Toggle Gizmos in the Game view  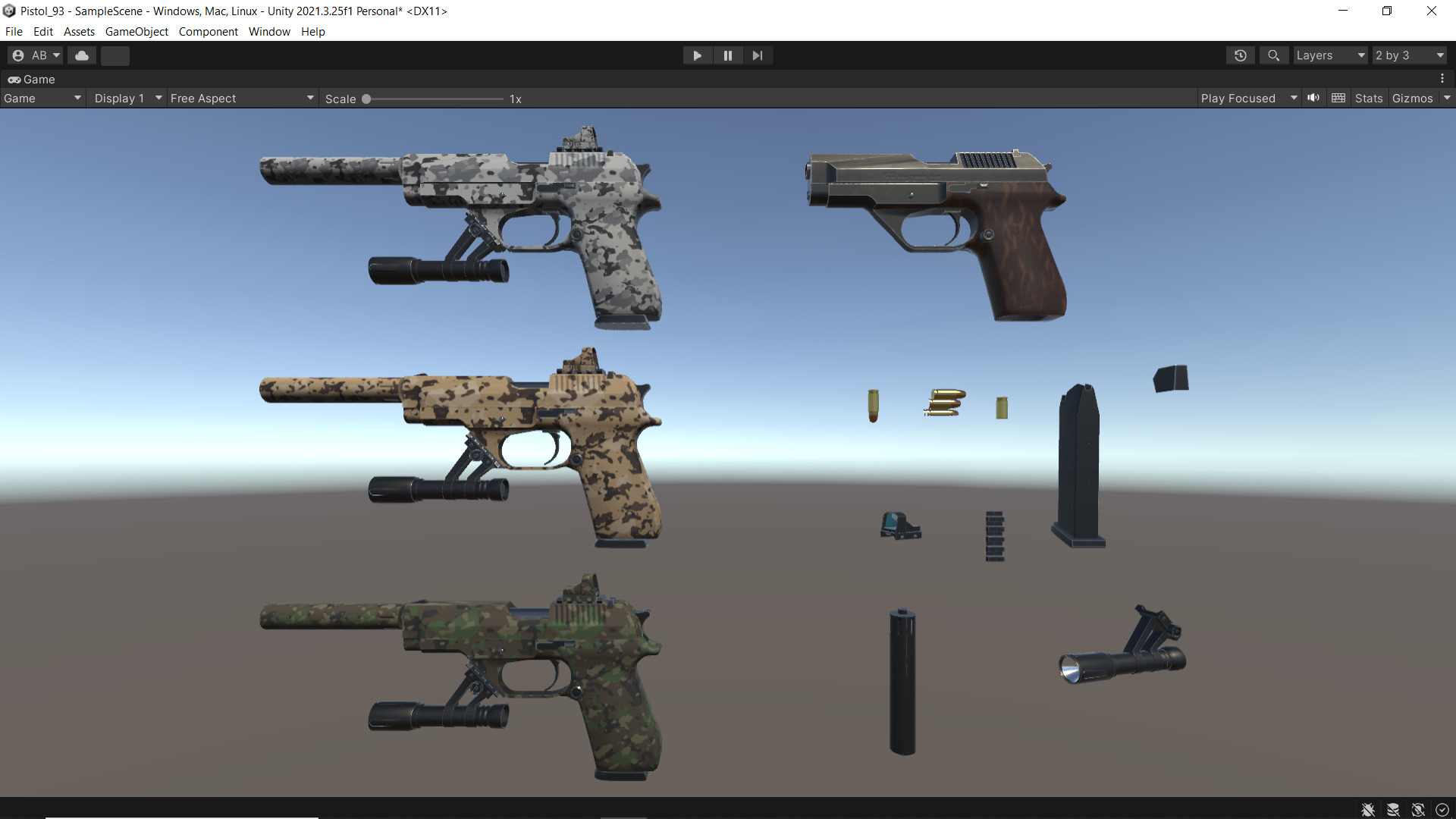1412,99
